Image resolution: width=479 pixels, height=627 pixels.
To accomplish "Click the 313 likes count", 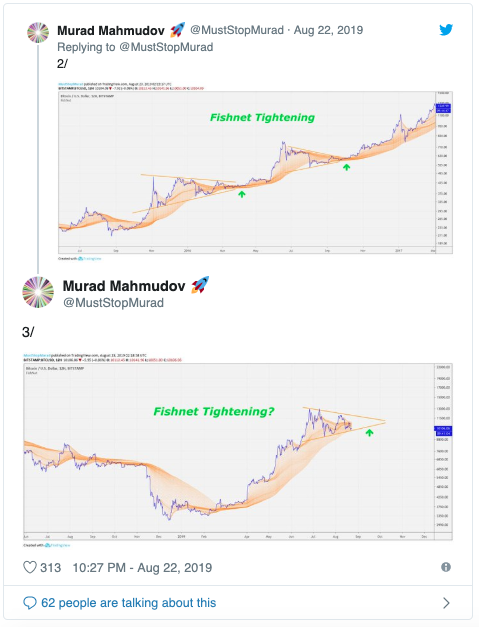I will pos(50,567).
